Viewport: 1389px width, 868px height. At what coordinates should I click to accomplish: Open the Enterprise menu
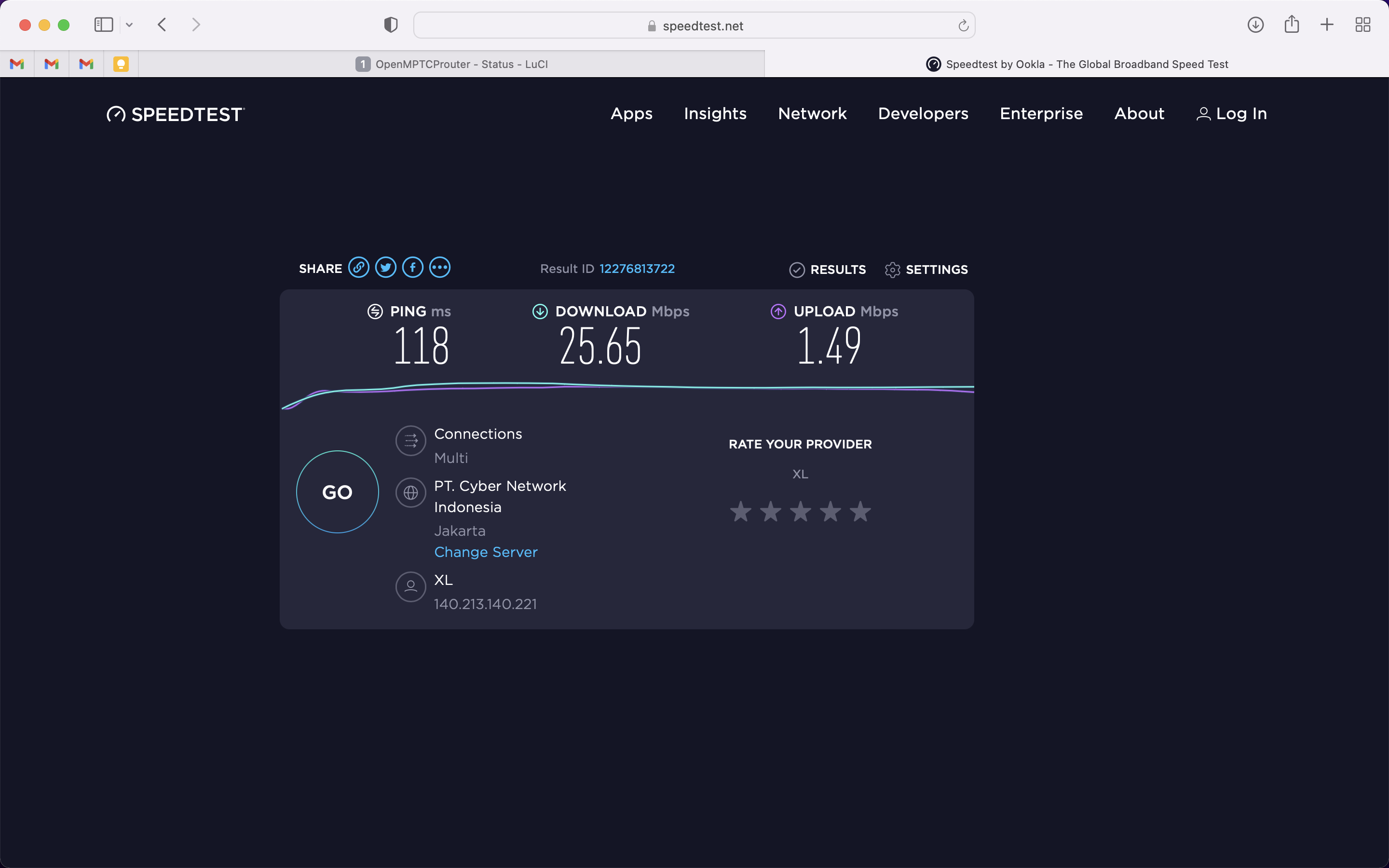click(1041, 114)
